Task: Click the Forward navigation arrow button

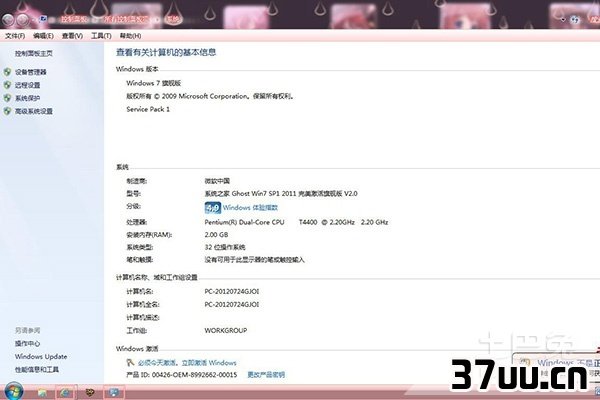Action: tap(23, 19)
